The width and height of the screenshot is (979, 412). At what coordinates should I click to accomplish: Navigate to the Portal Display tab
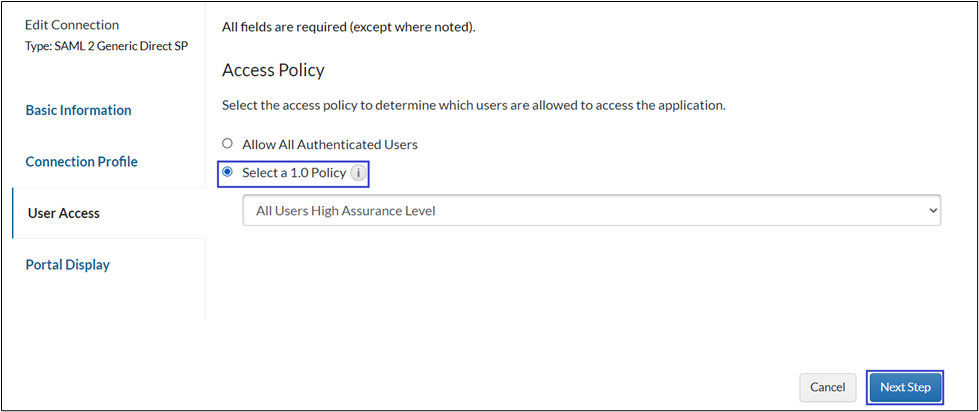click(x=67, y=264)
